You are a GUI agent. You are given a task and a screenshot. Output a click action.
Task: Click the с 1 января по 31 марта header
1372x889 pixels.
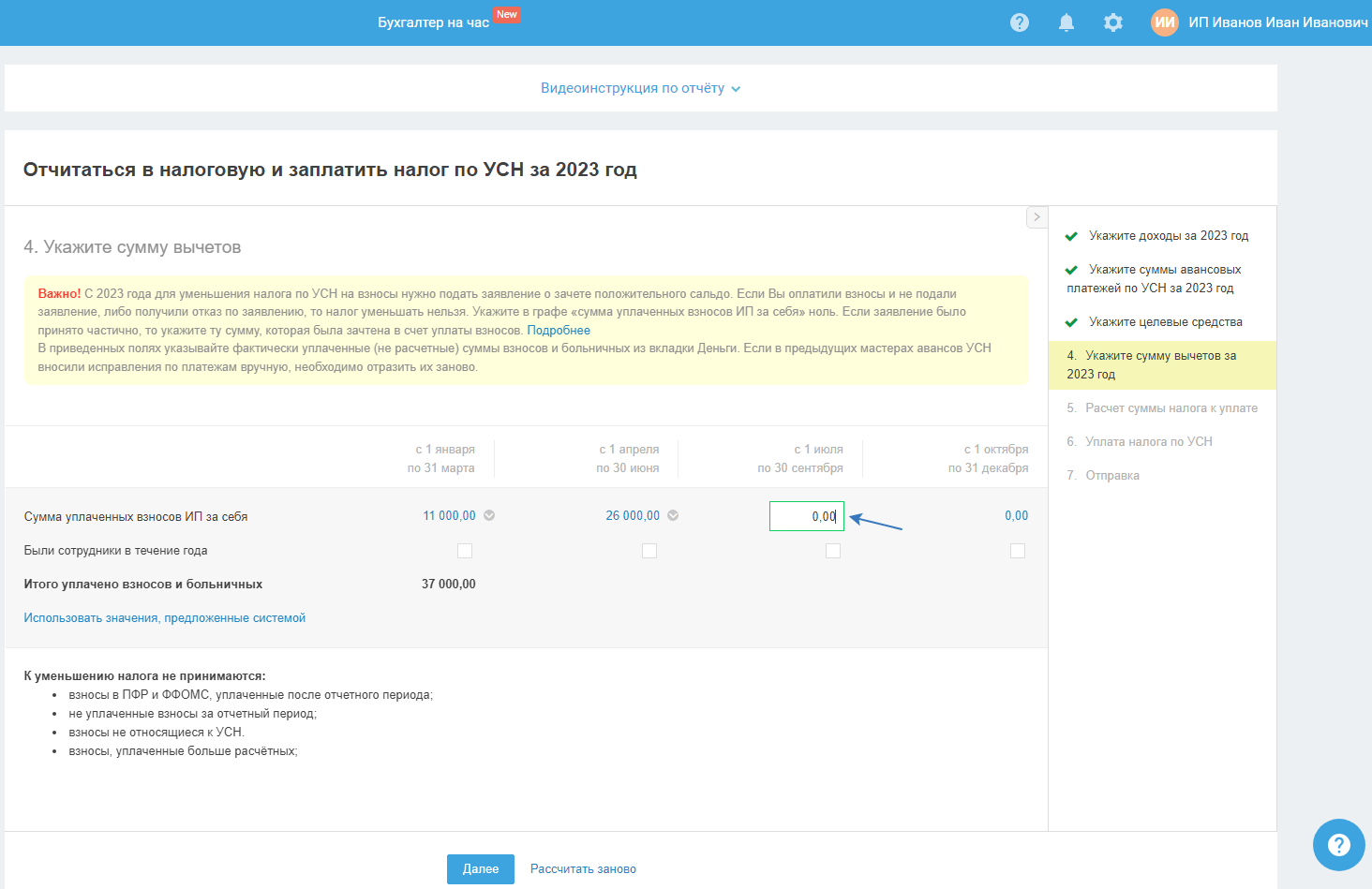(x=441, y=459)
